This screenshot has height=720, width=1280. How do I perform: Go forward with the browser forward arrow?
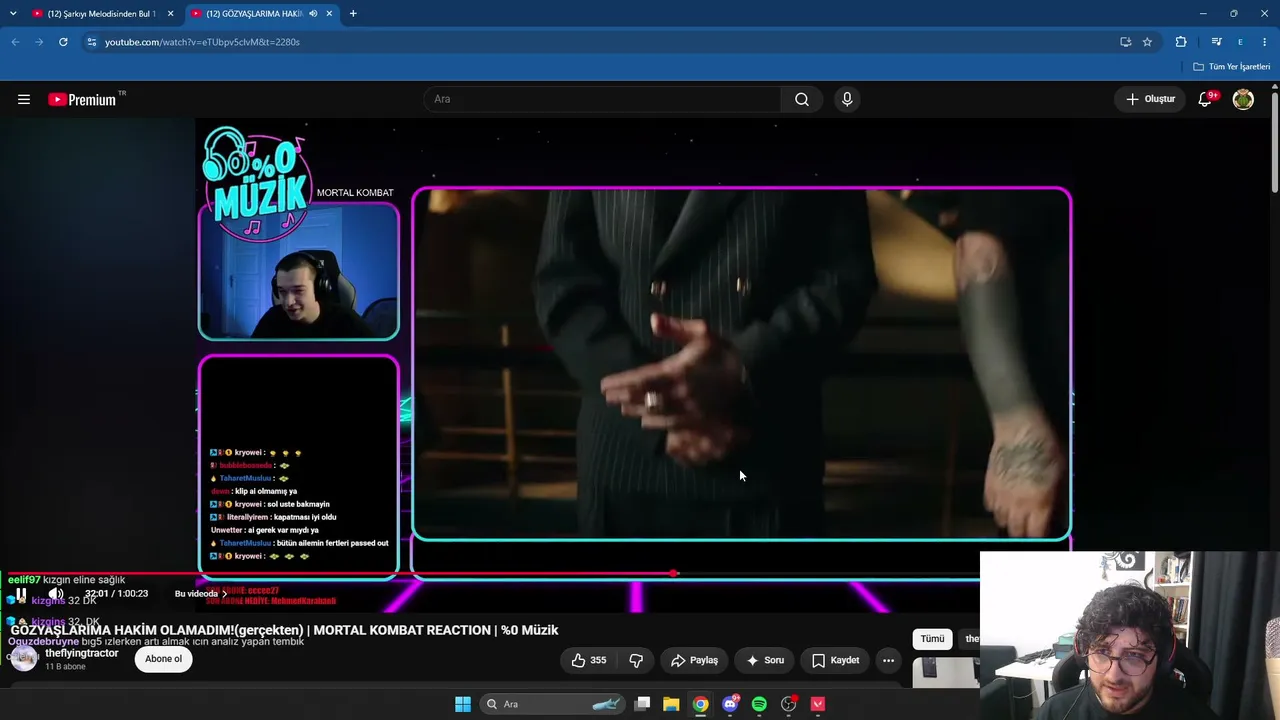39,42
